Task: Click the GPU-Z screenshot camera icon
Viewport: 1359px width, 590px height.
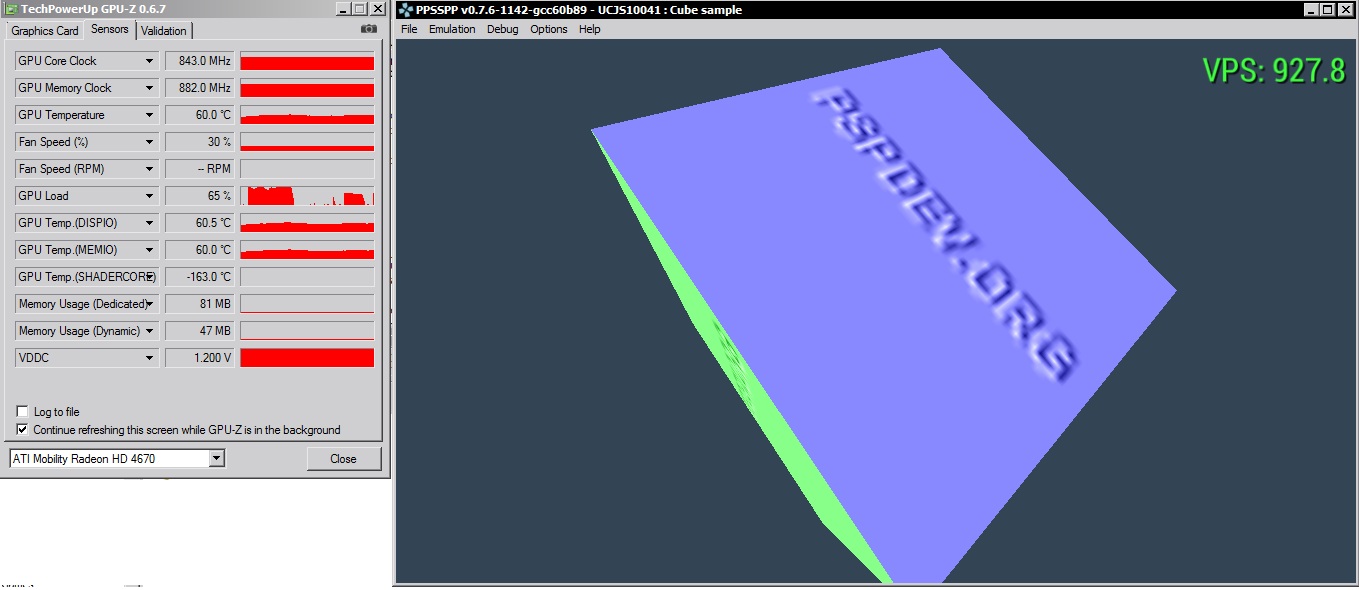Action: point(368,29)
